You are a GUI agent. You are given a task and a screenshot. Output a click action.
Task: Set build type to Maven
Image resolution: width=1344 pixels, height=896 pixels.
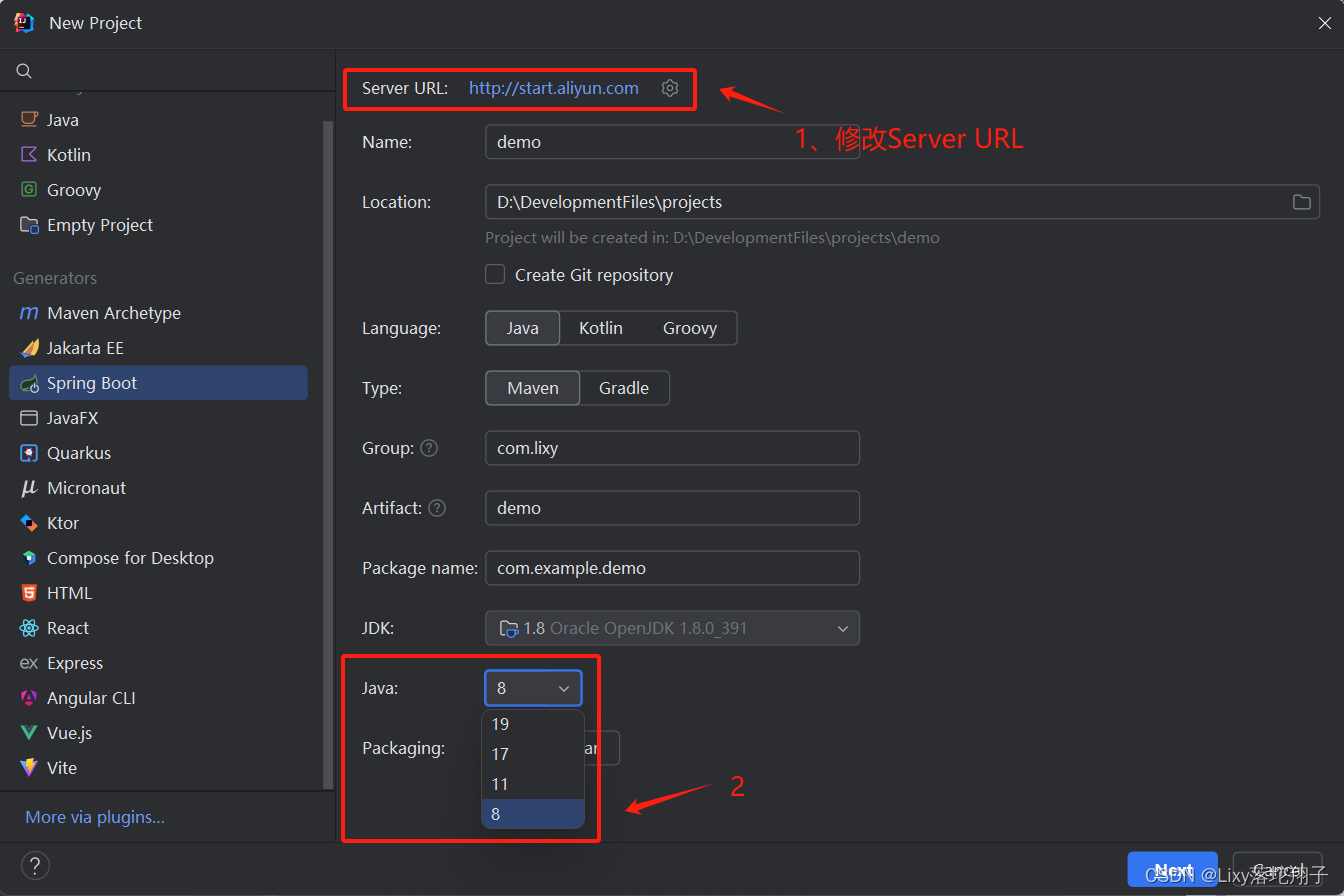[533, 388]
